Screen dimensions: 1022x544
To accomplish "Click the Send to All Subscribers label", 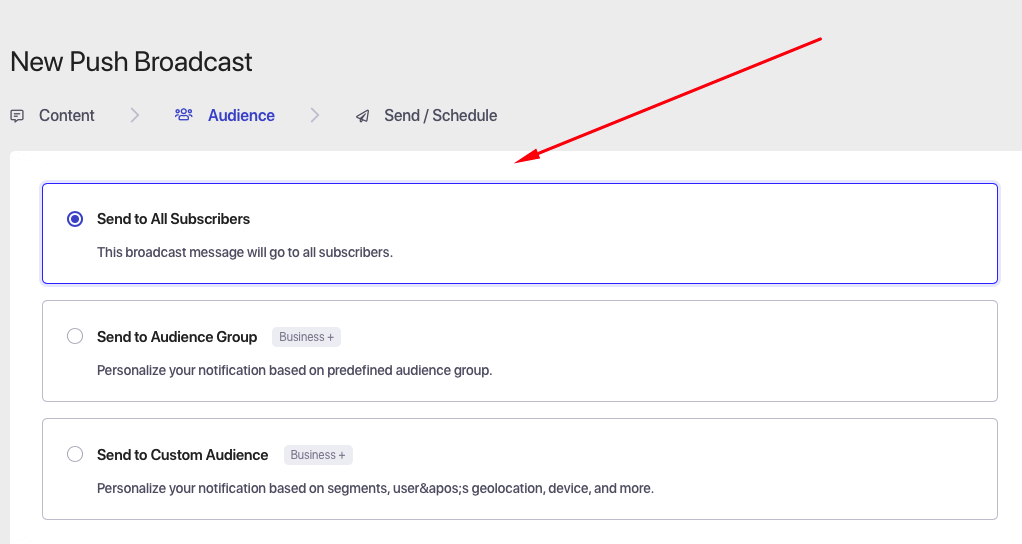I will [x=173, y=219].
